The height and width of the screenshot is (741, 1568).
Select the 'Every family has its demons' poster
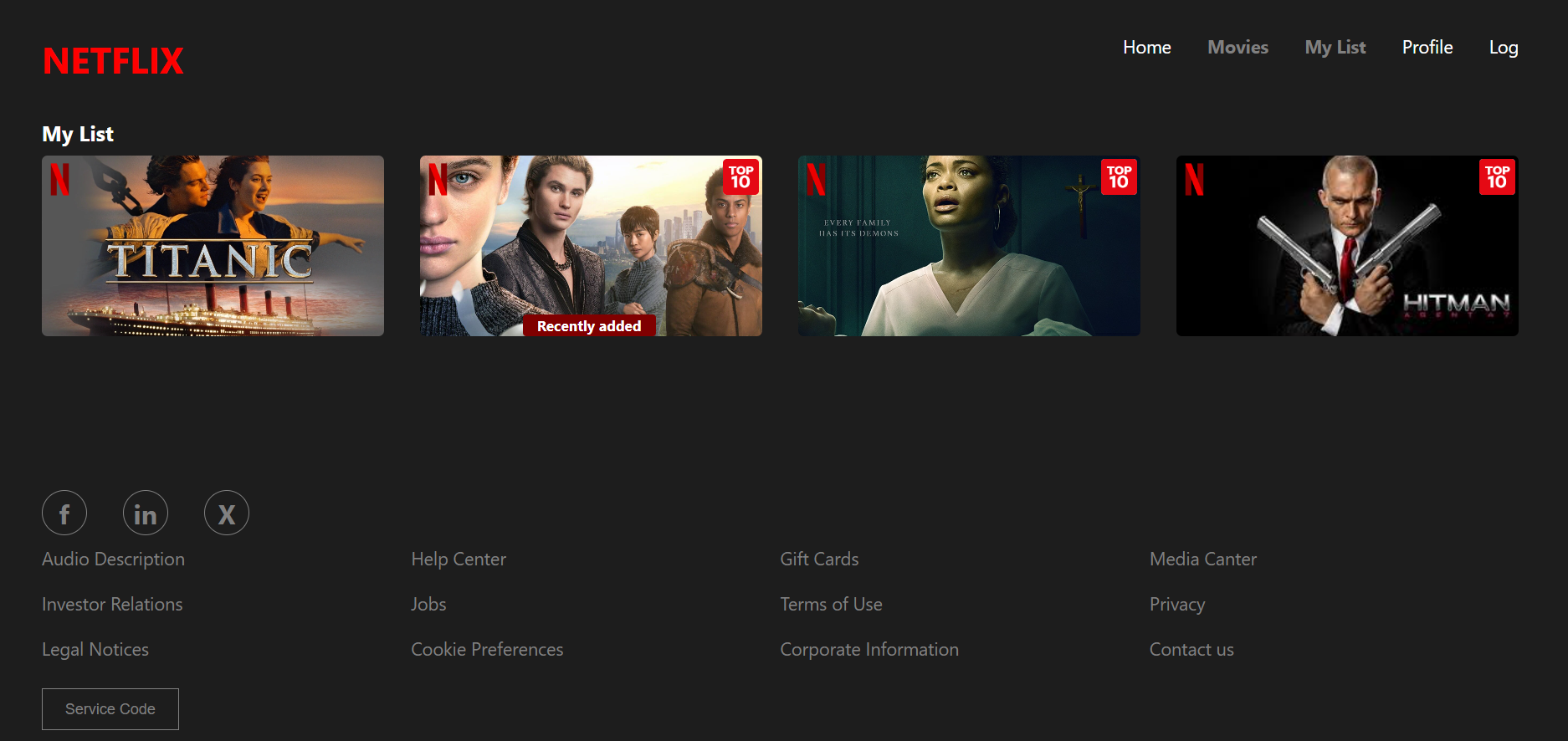[x=968, y=246]
